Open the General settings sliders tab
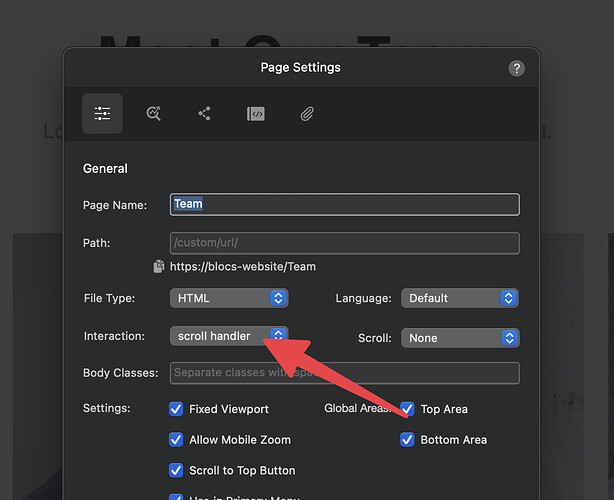 (x=103, y=114)
